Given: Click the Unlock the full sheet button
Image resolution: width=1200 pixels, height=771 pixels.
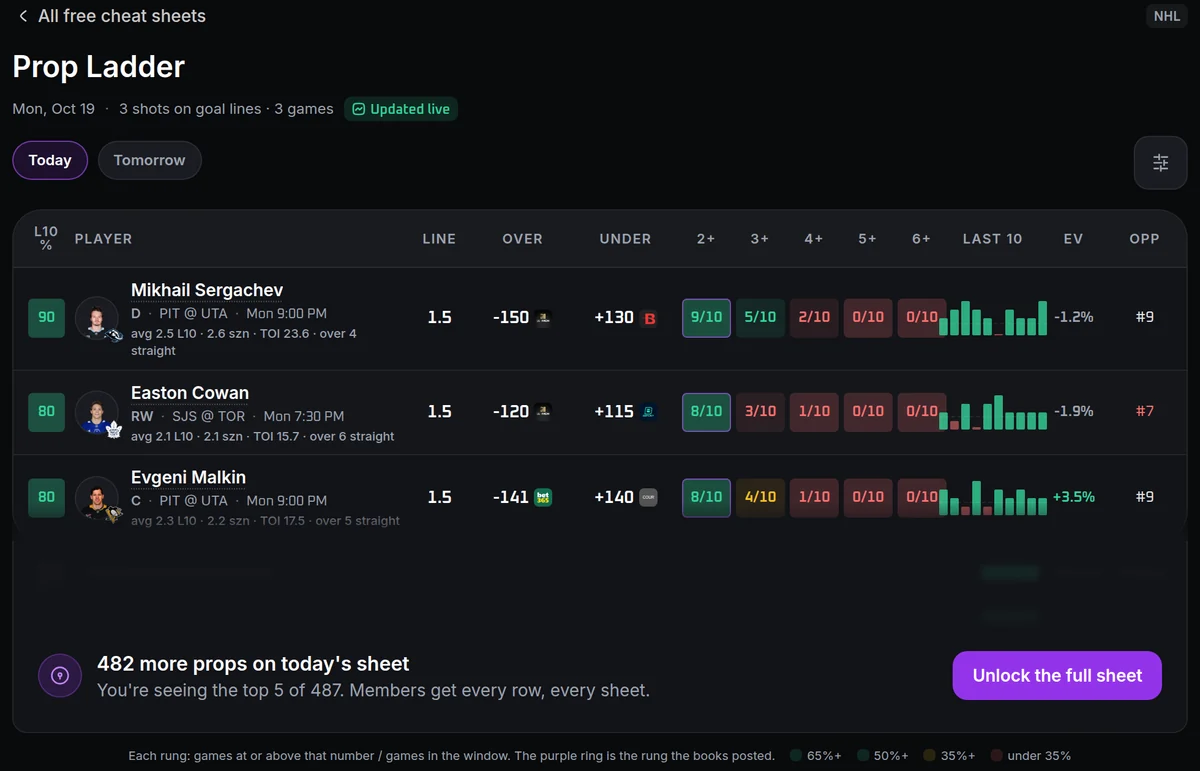Looking at the screenshot, I should pos(1057,676).
